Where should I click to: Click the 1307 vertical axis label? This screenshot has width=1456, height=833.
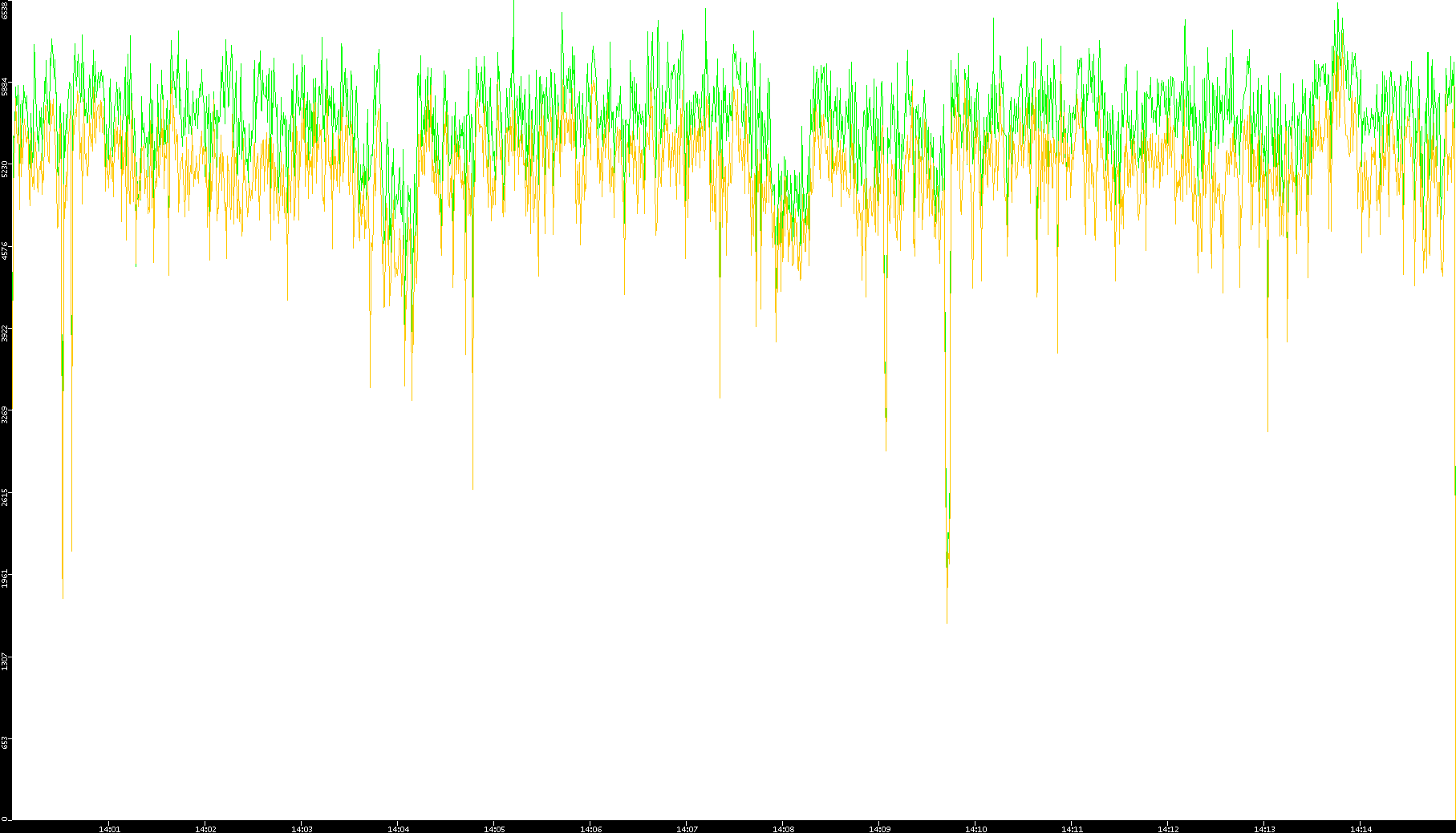pyautogui.click(x=6, y=661)
